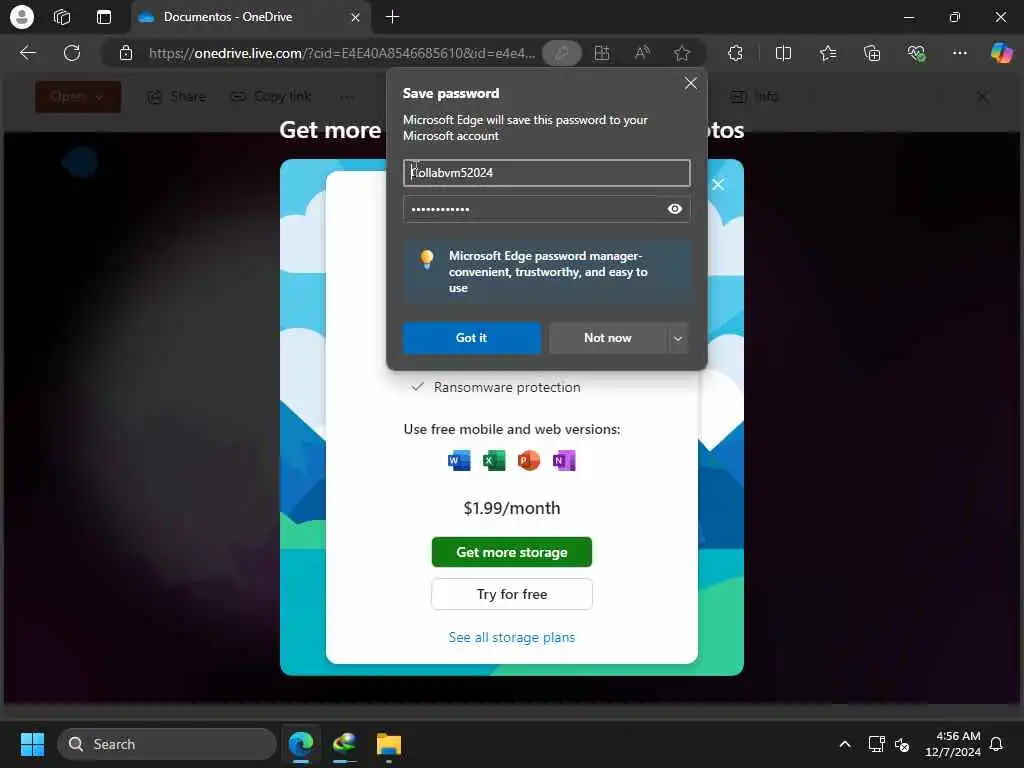Click the taskbar Search box
The height and width of the screenshot is (768, 1024).
[167, 744]
